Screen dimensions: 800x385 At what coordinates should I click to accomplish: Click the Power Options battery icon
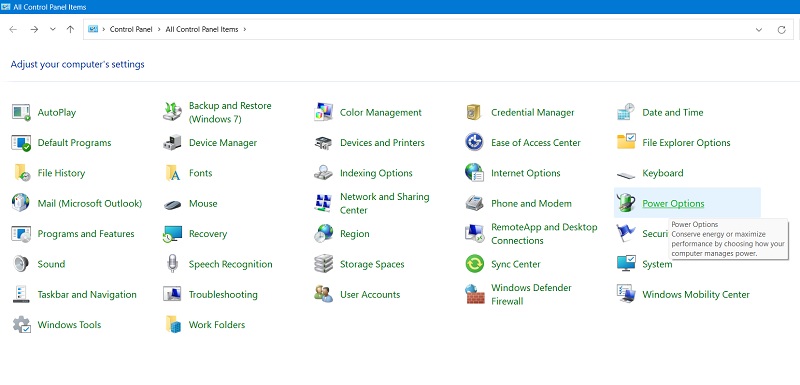tap(626, 203)
